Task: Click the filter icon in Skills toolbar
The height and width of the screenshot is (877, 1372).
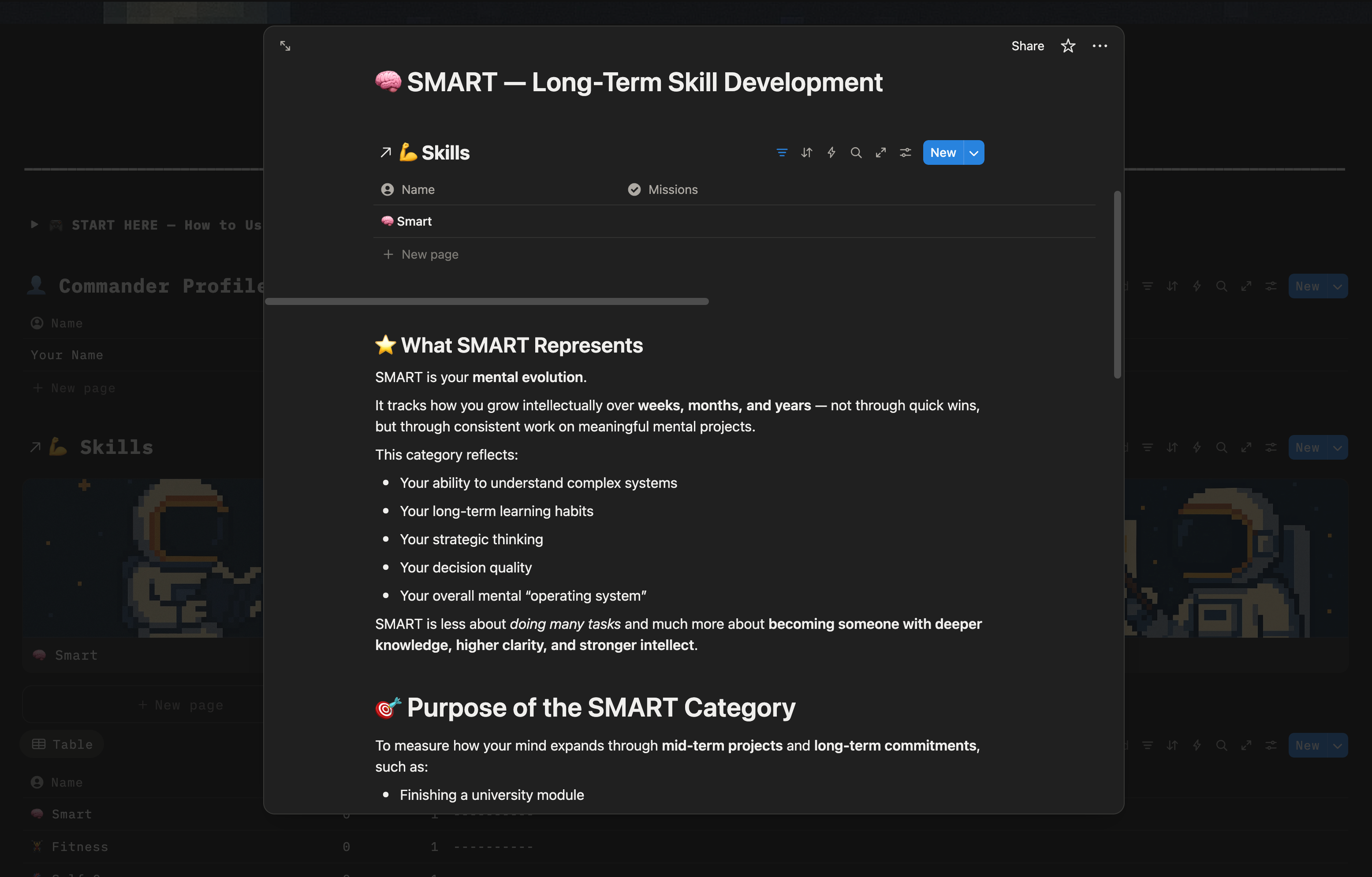Action: click(782, 152)
